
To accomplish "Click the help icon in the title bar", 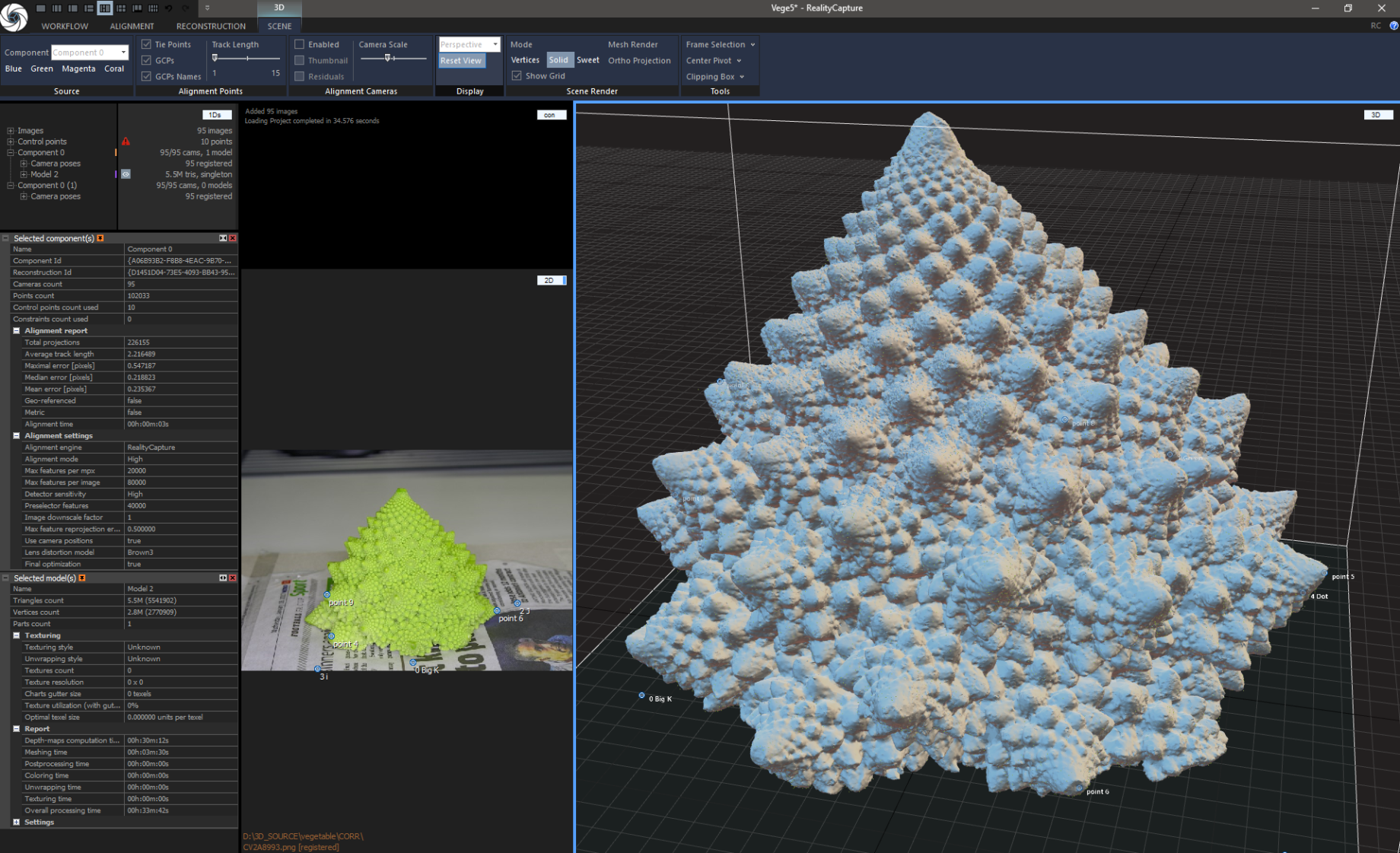I will 1393,26.
